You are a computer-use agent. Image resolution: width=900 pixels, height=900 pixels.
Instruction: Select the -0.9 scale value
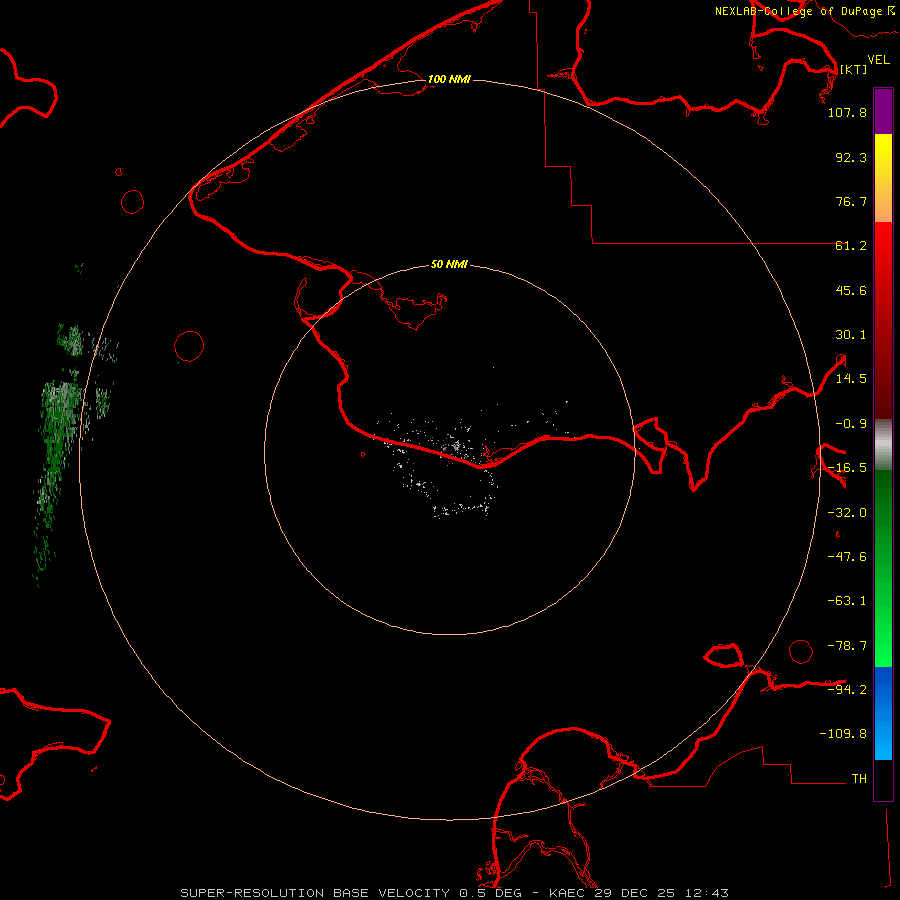[851, 424]
